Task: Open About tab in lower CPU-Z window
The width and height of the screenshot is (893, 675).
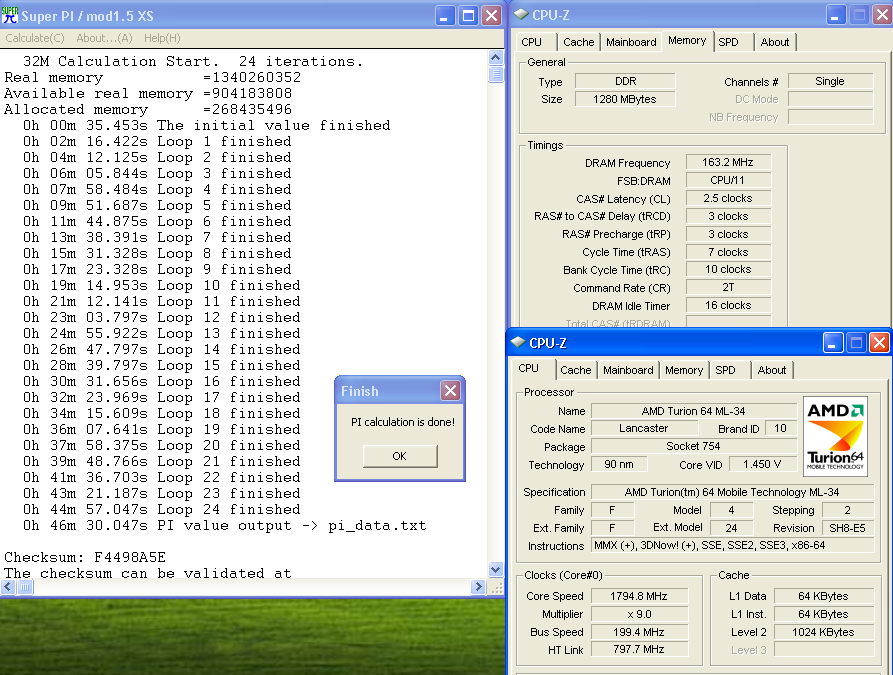Action: 772,370
